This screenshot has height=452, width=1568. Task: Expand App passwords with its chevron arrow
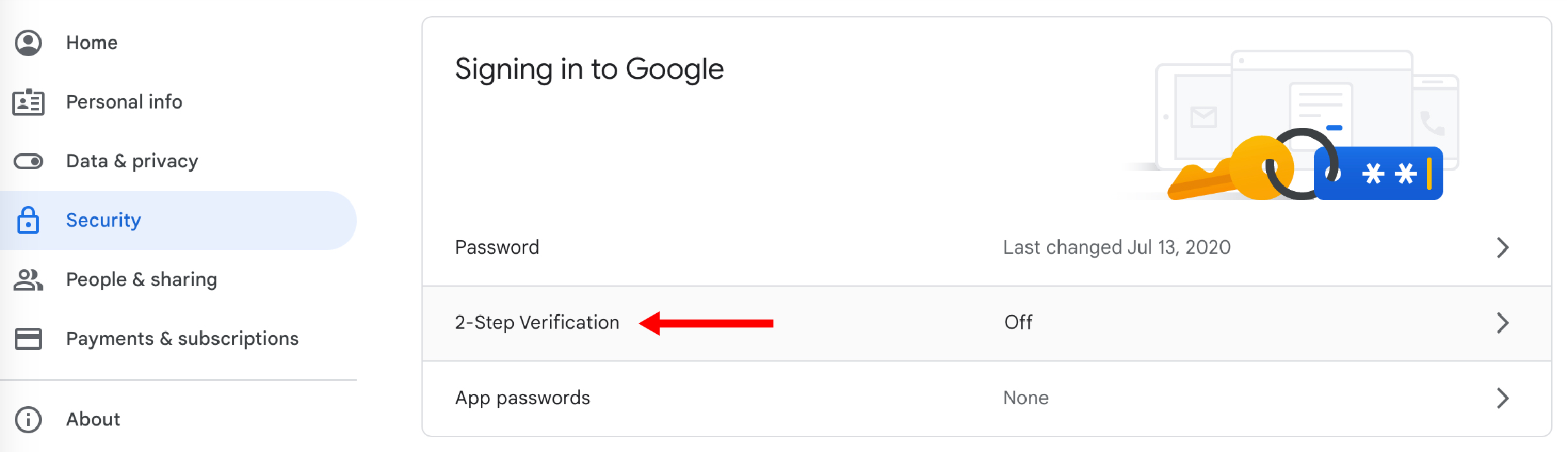[1503, 398]
